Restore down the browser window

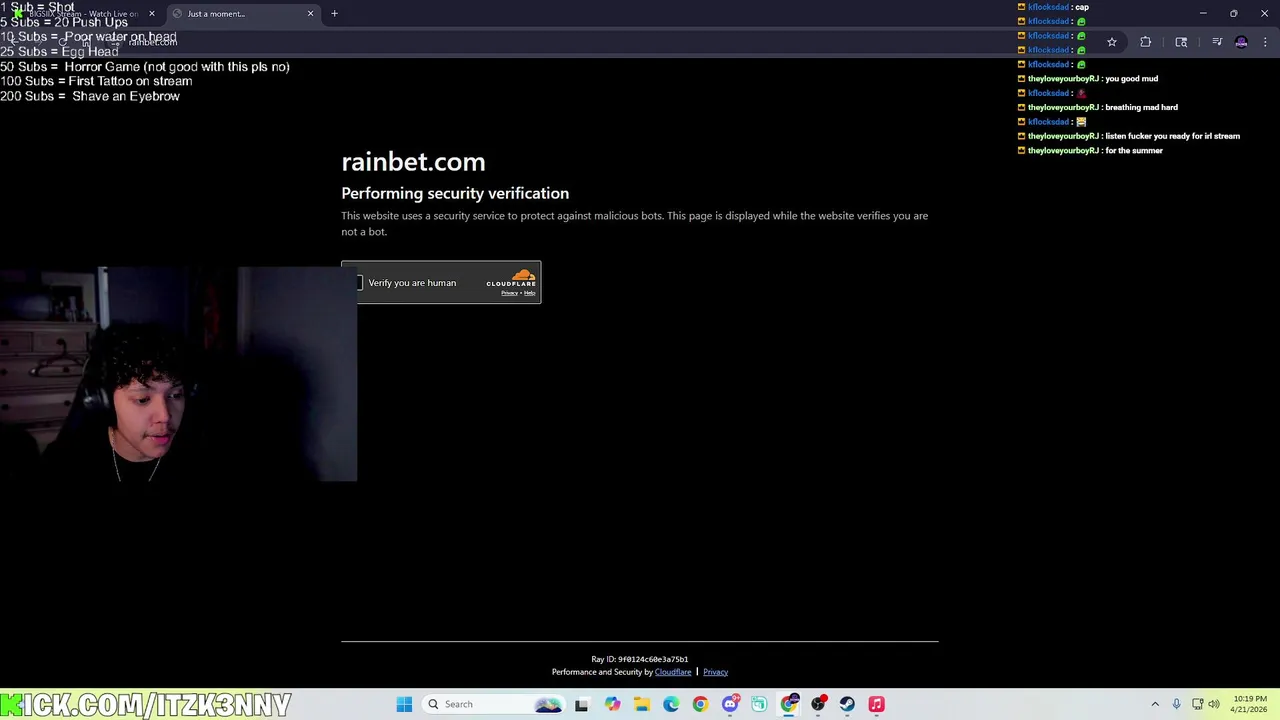pyautogui.click(x=1233, y=14)
